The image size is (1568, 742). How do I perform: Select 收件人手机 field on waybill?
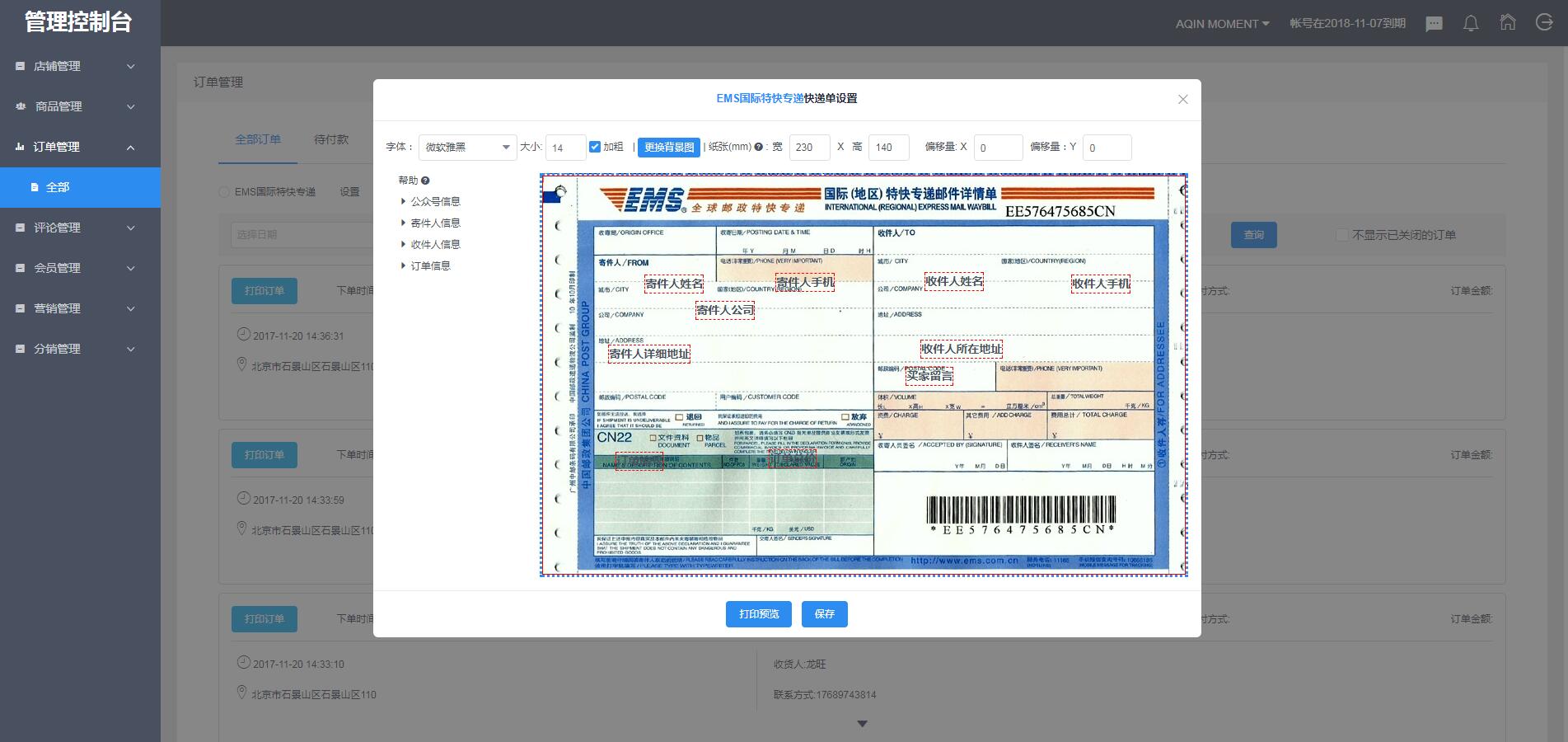tap(1101, 284)
